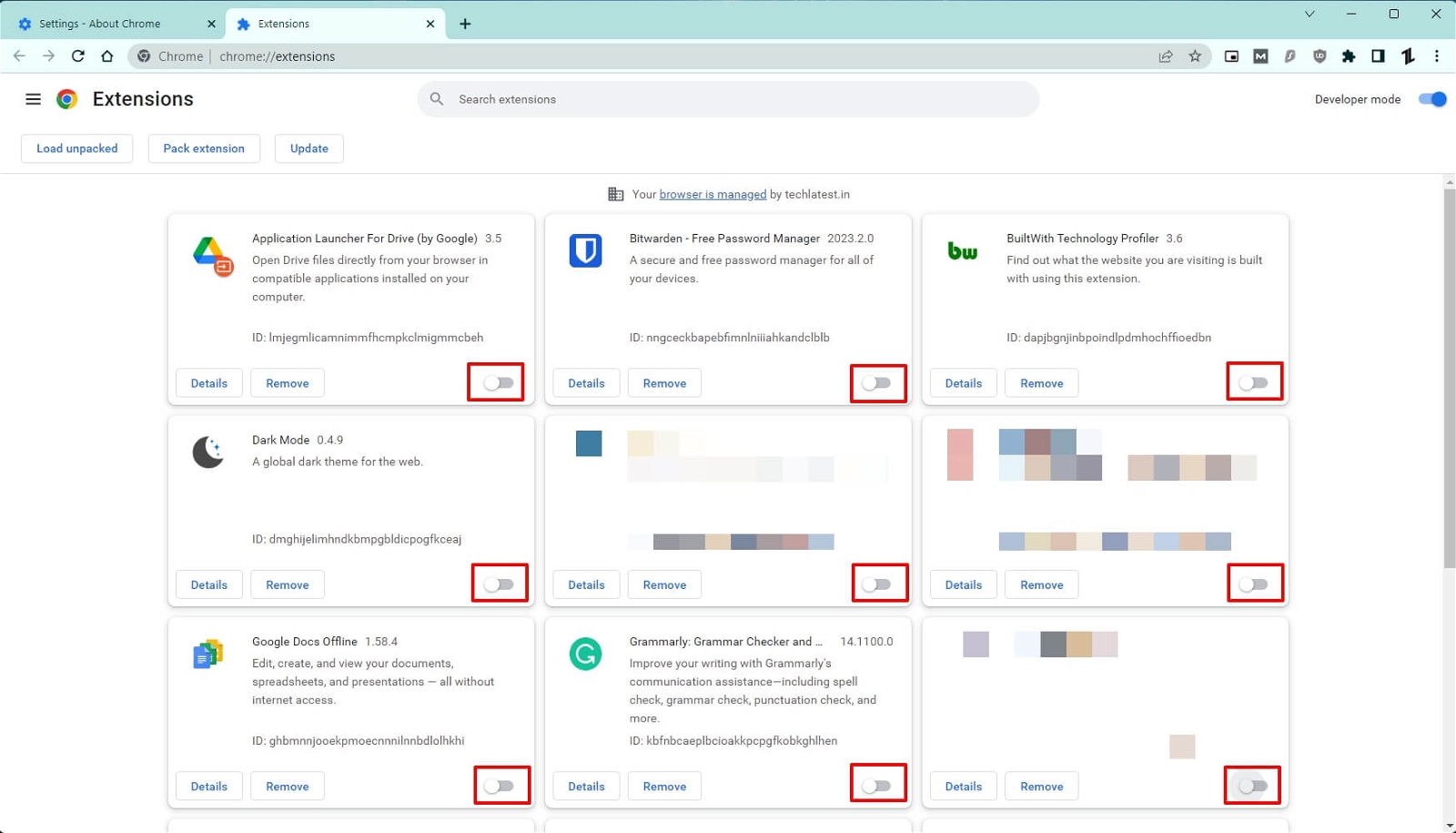Click the Search extensions field

[x=728, y=99]
